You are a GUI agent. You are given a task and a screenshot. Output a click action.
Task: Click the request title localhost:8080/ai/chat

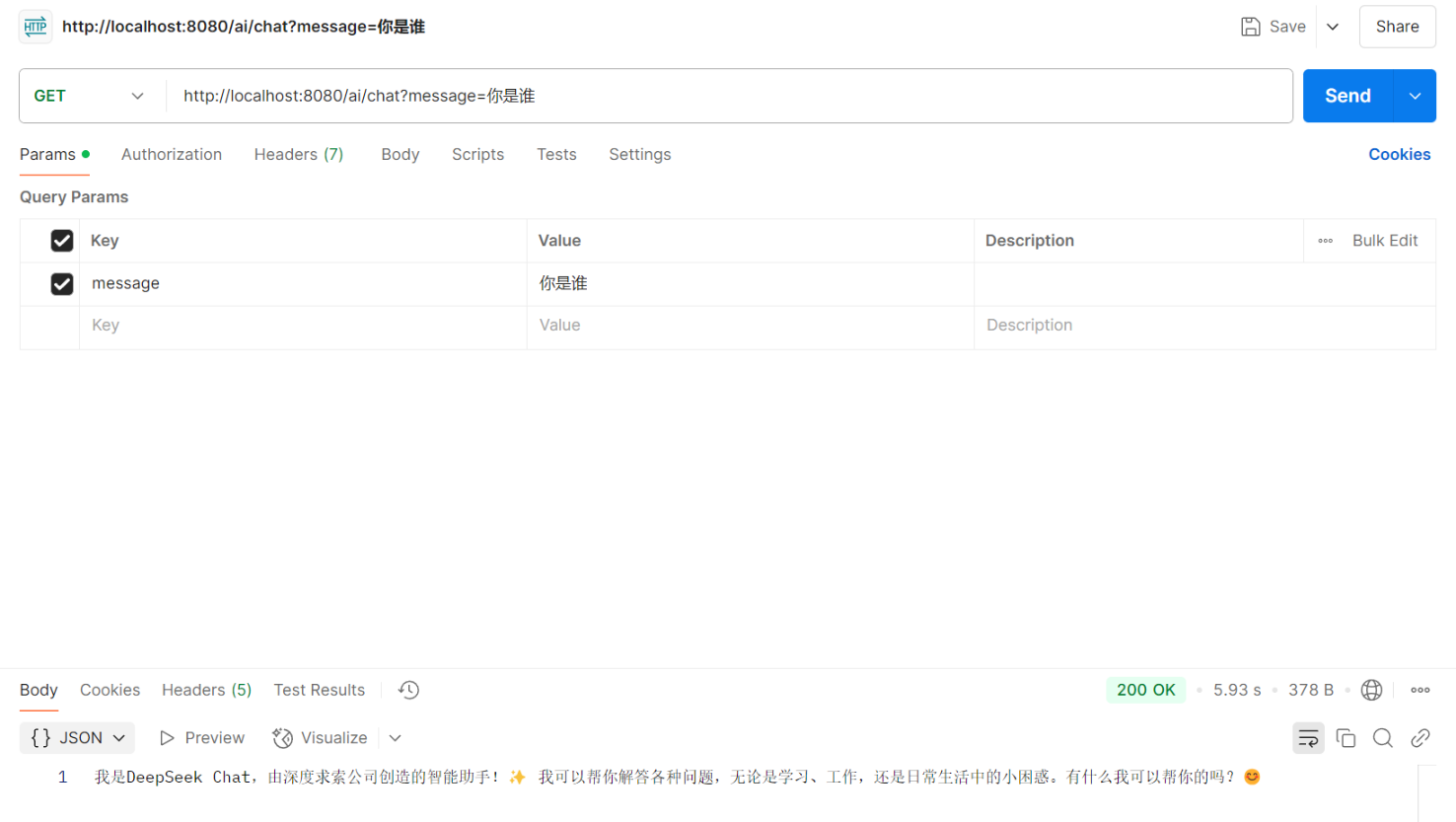(244, 27)
